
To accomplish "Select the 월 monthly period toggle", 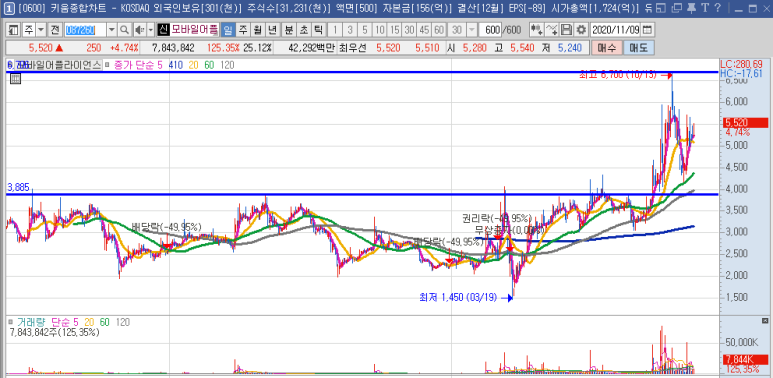I will 257,30.
